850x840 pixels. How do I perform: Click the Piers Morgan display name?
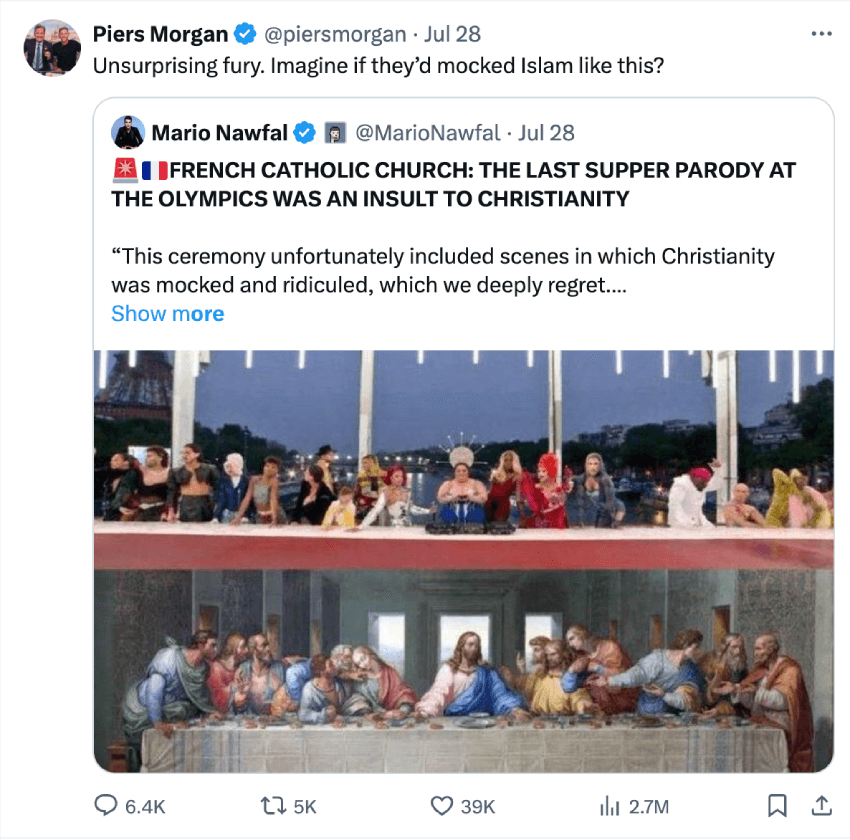pyautogui.click(x=160, y=34)
